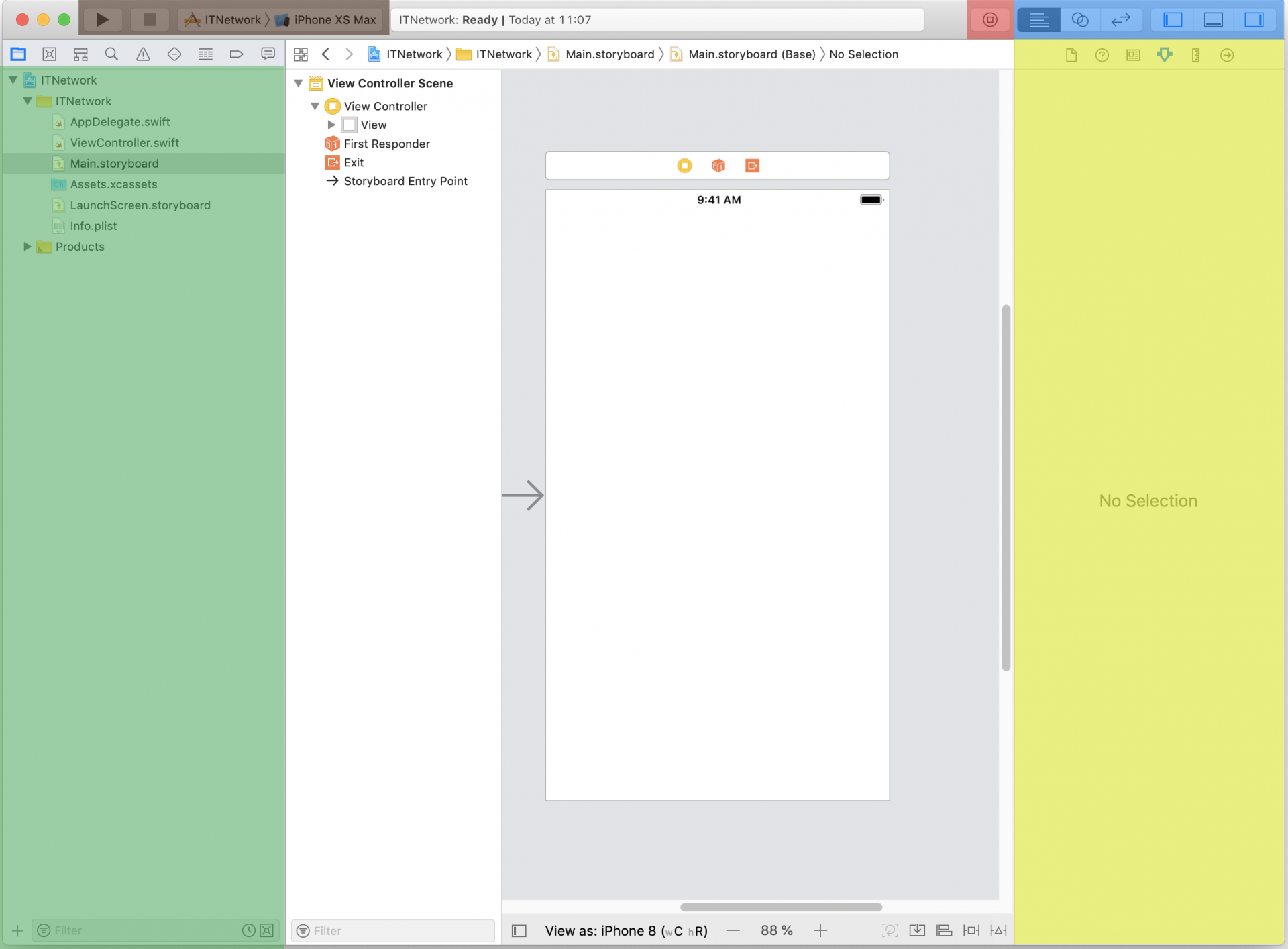The height and width of the screenshot is (949, 1288).
Task: Open the Report navigator
Action: click(268, 54)
